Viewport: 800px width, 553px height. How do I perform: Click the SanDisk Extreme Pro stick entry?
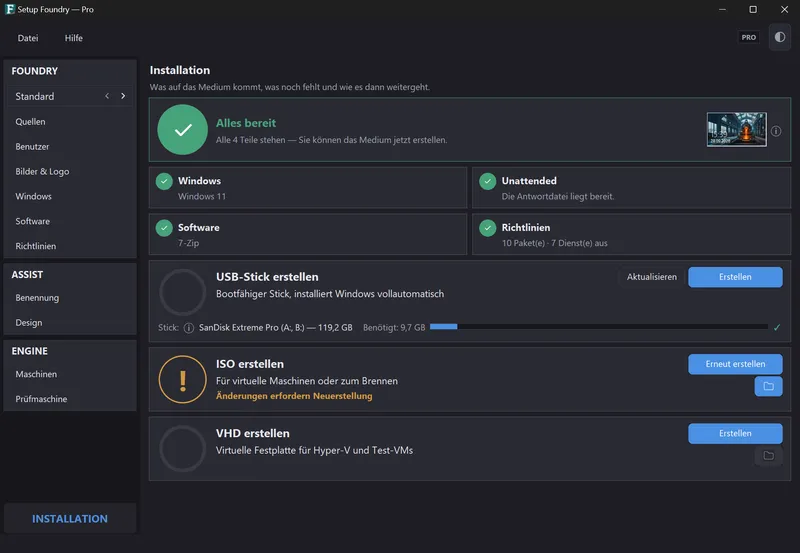coord(276,328)
